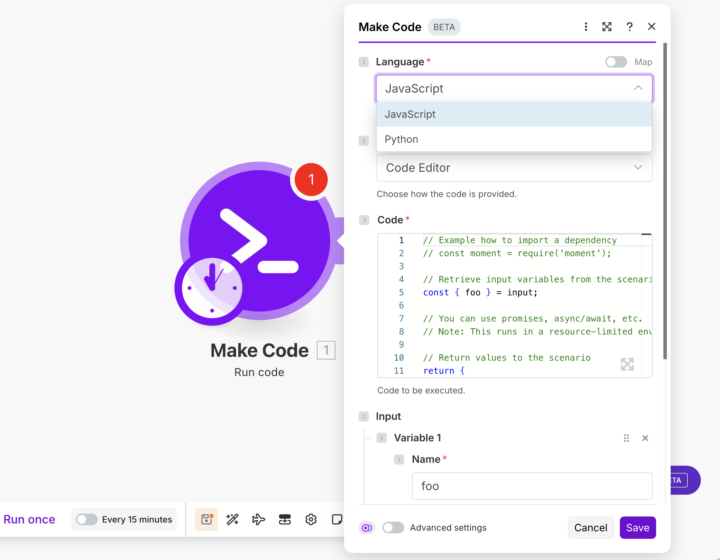Click the purple AI assistant icon near Advanced settings
Screen dimensions: 720x560
367,528
